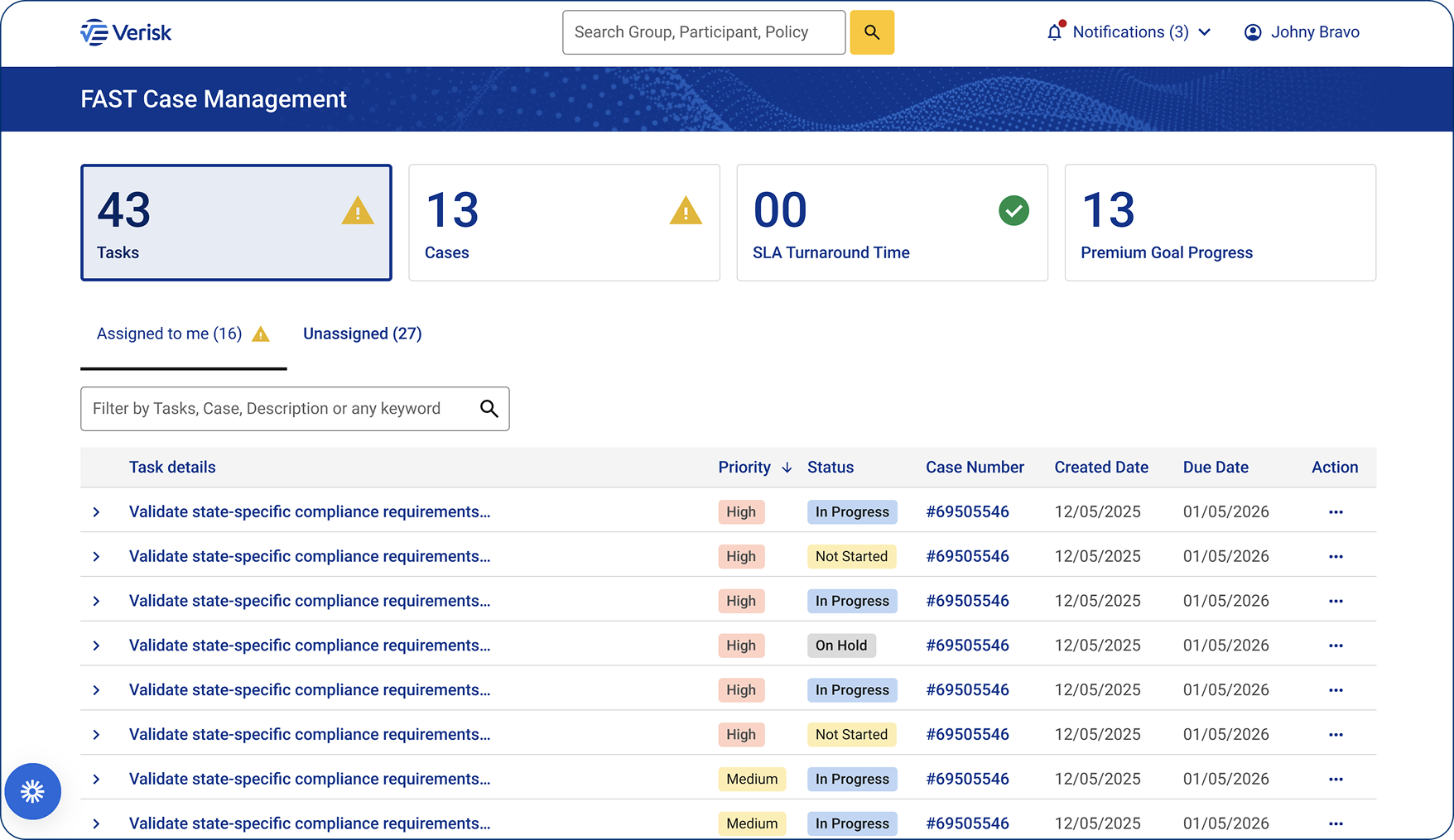Open the action menu for the first task row
The image size is (1454, 840).
coord(1336,512)
